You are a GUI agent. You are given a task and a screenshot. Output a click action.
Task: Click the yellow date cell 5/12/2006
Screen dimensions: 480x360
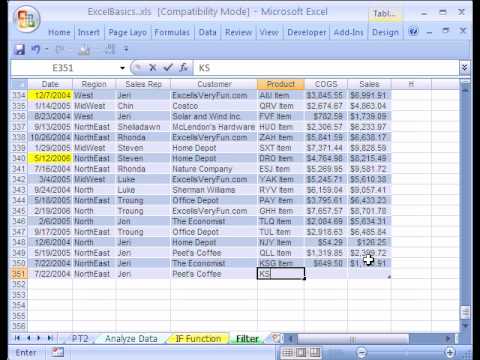[x=50, y=158]
